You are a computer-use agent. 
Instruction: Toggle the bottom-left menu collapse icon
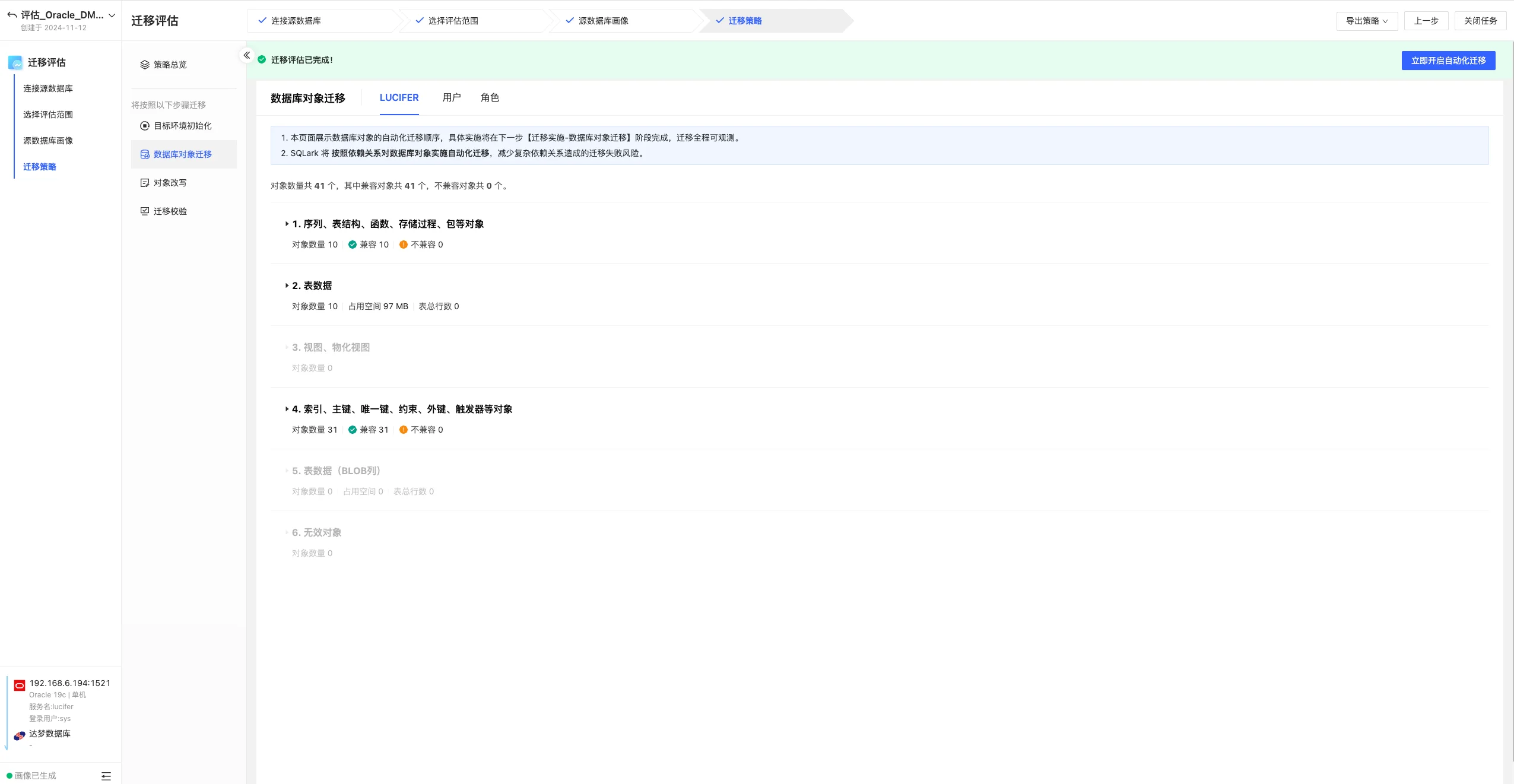coord(106,776)
